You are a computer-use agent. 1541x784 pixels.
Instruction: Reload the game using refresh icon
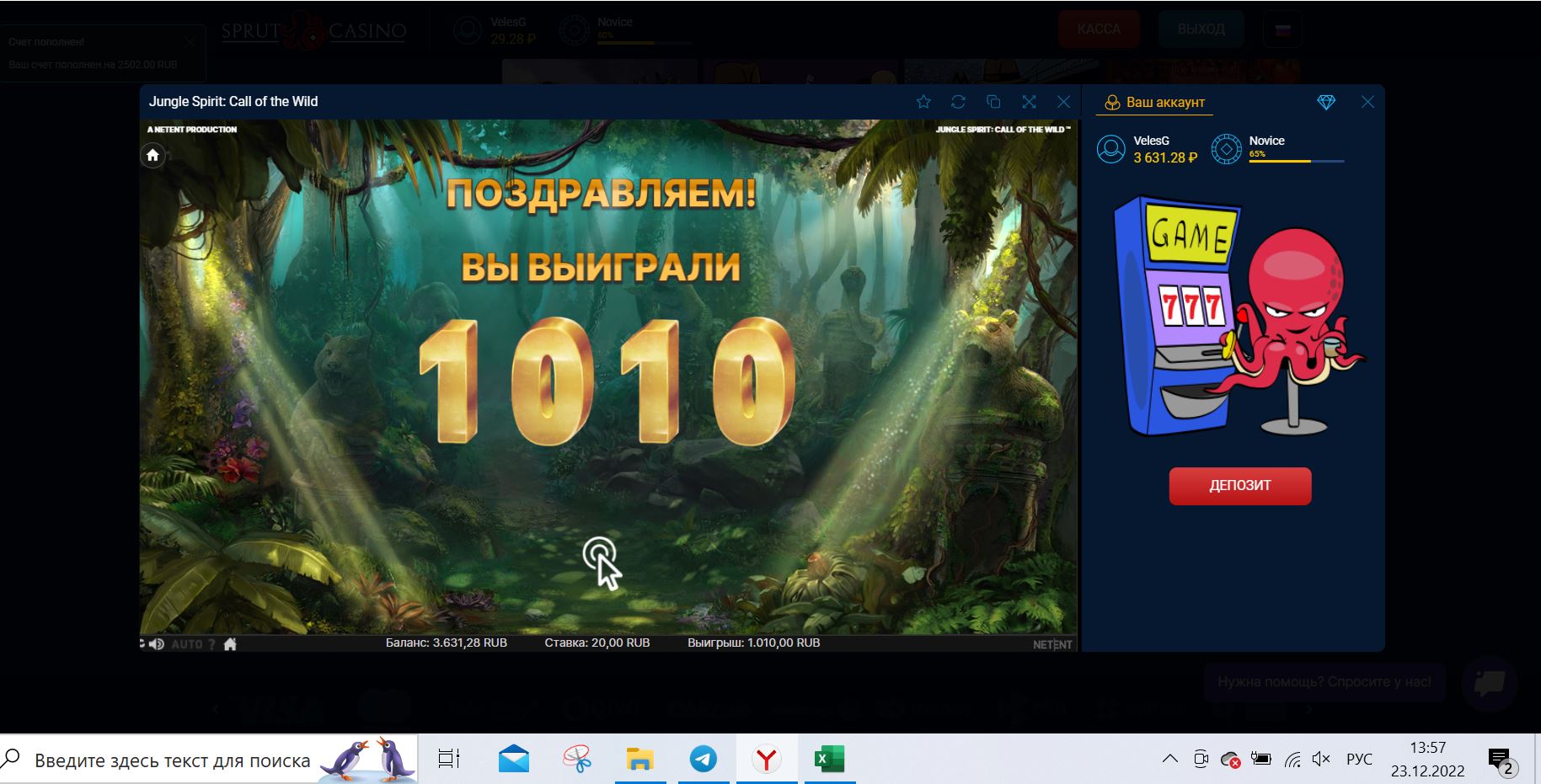point(958,102)
